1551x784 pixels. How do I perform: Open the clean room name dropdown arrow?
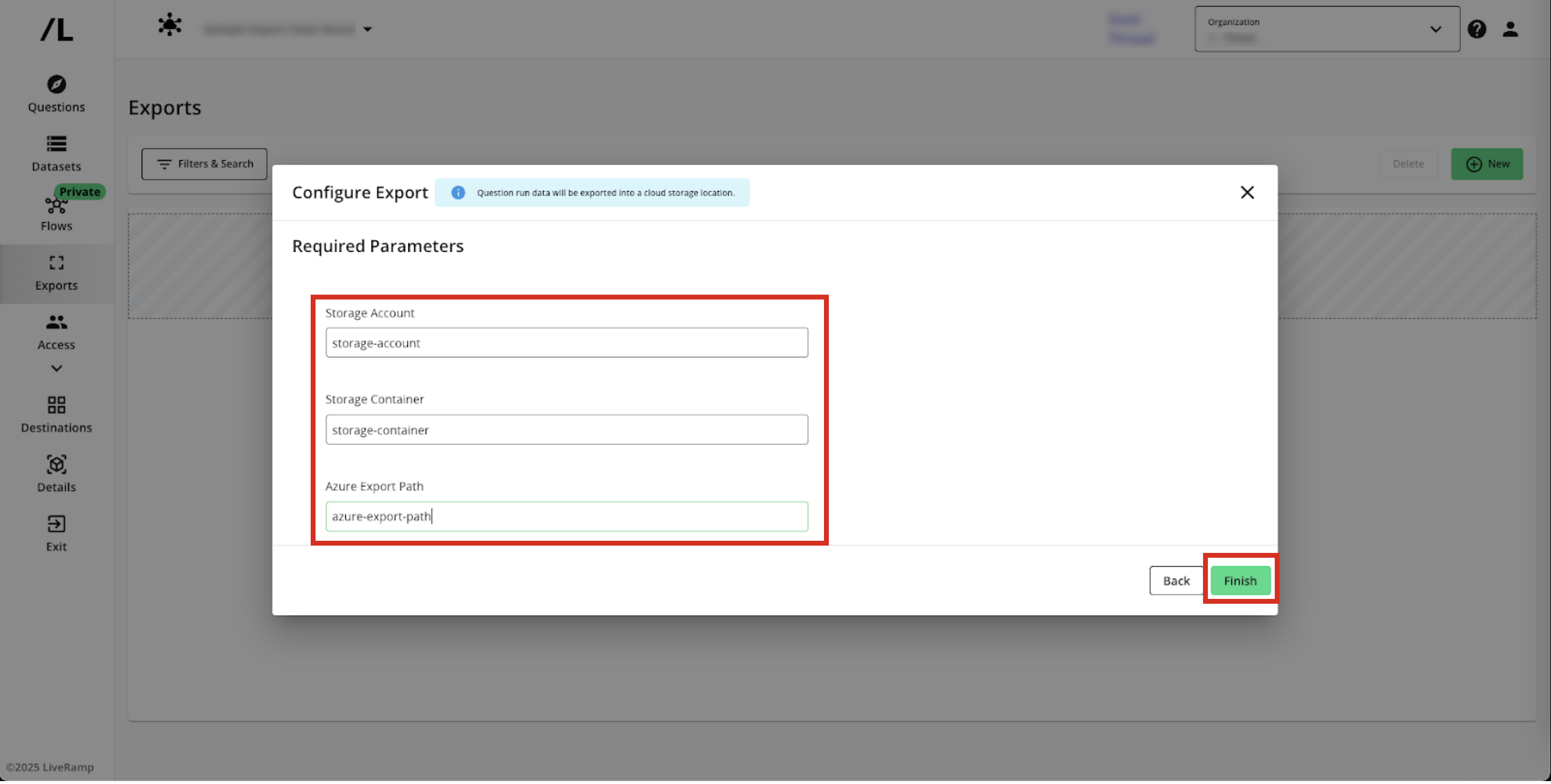[367, 29]
